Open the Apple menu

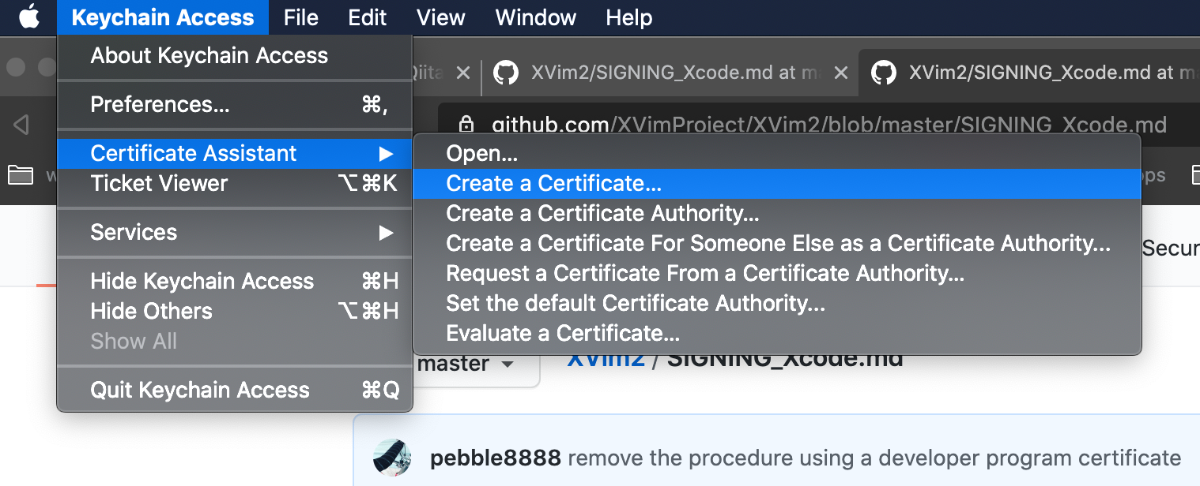pos(29,17)
